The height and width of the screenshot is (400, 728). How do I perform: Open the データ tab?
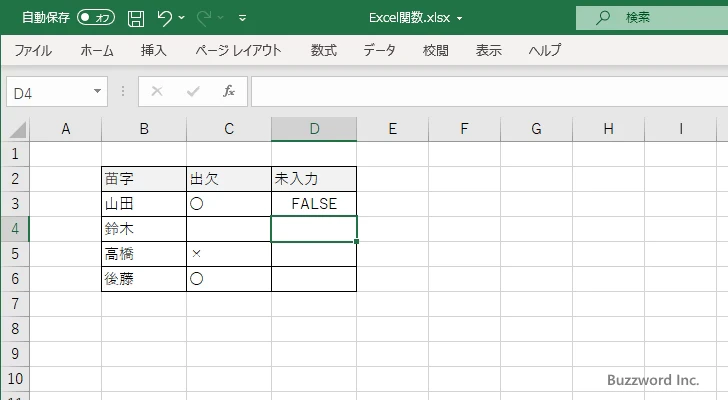click(x=379, y=50)
